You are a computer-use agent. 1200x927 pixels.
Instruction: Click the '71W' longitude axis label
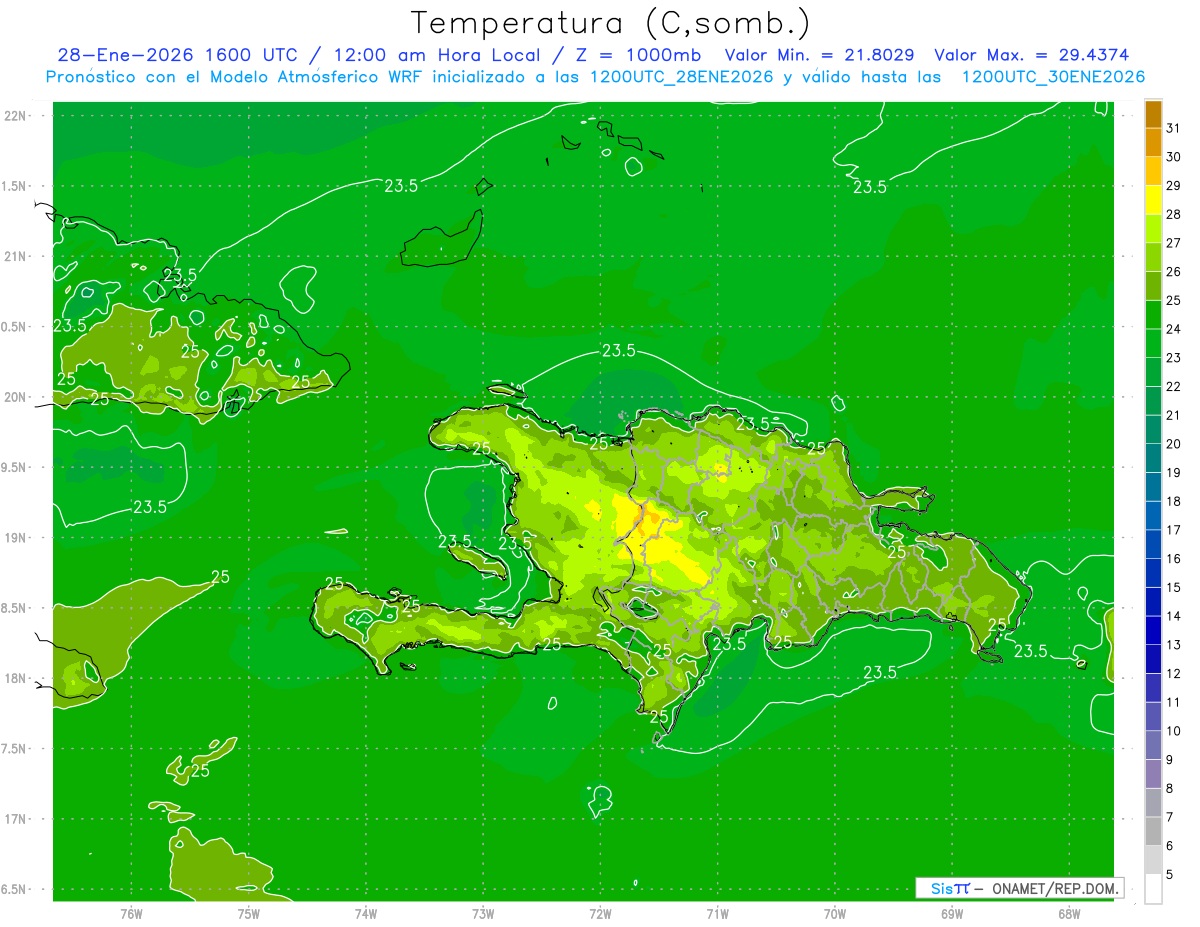tap(717, 913)
